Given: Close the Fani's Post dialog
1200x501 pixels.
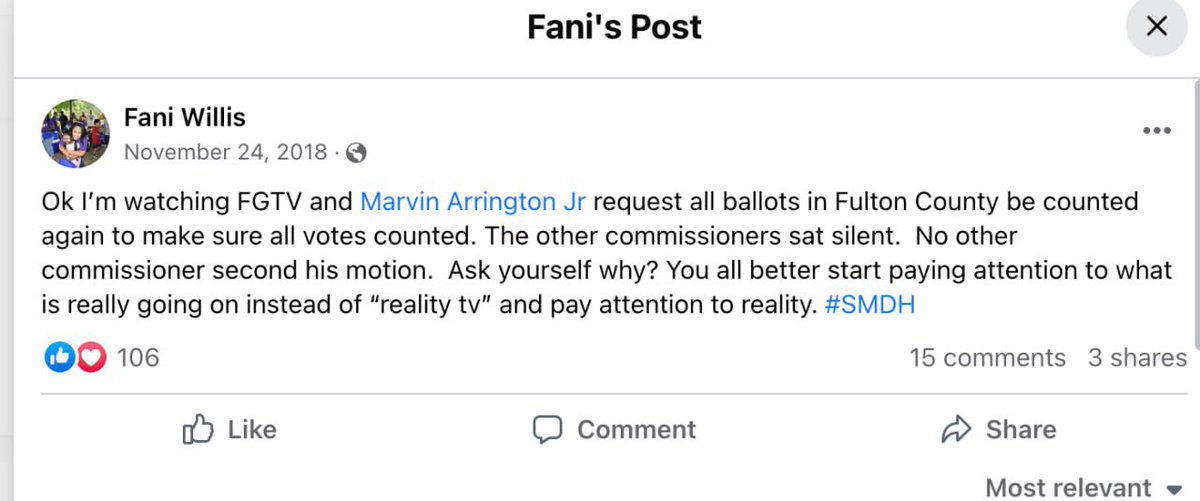Looking at the screenshot, I should [x=1157, y=27].
